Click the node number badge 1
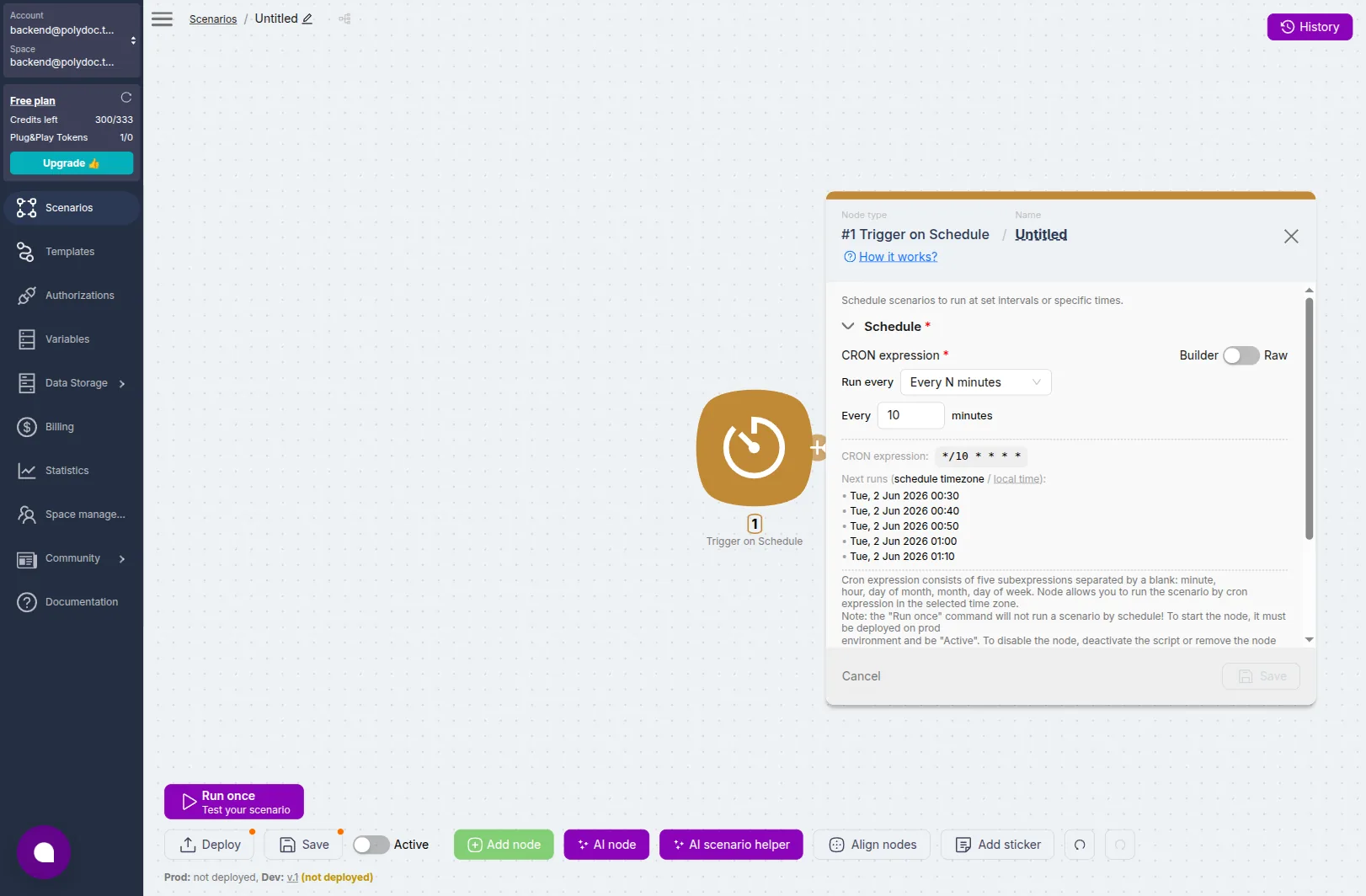This screenshot has width=1366, height=896. tap(755, 524)
